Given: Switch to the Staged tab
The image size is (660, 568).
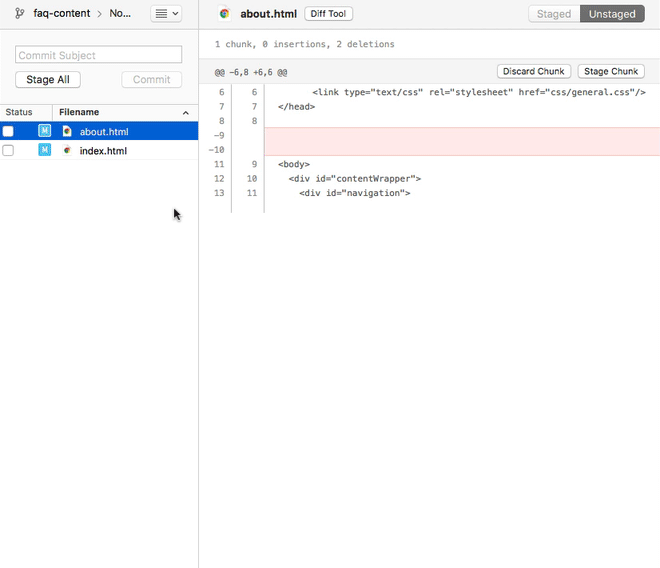Looking at the screenshot, I should click(x=553, y=14).
